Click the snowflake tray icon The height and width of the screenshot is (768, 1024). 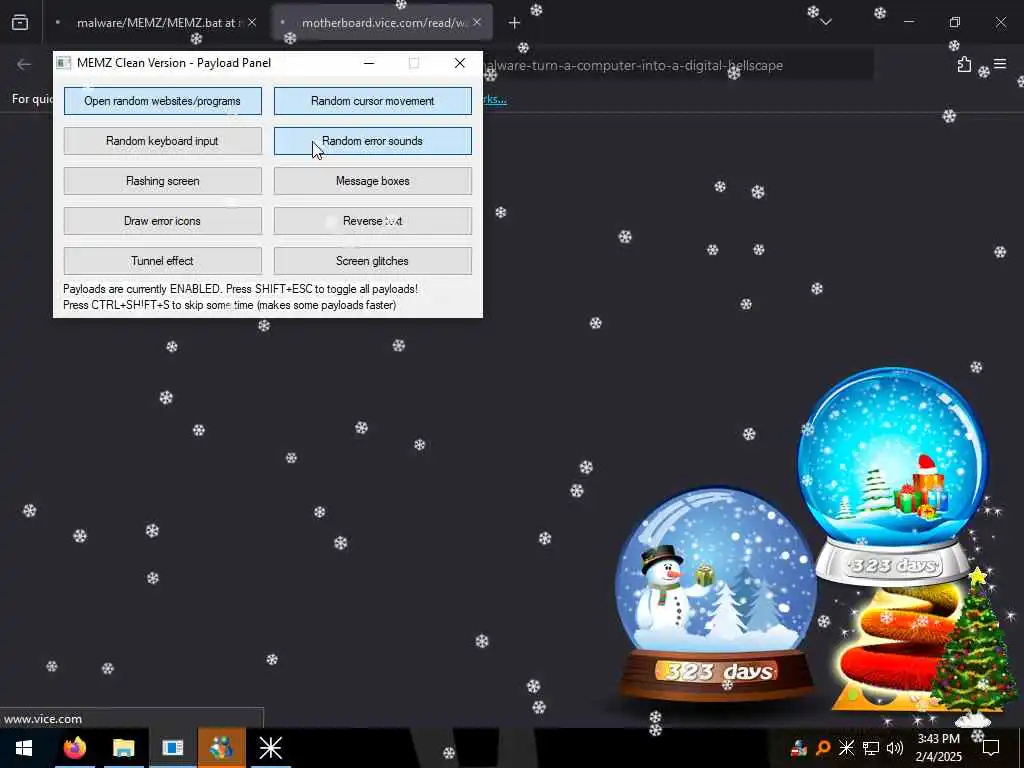coord(846,748)
